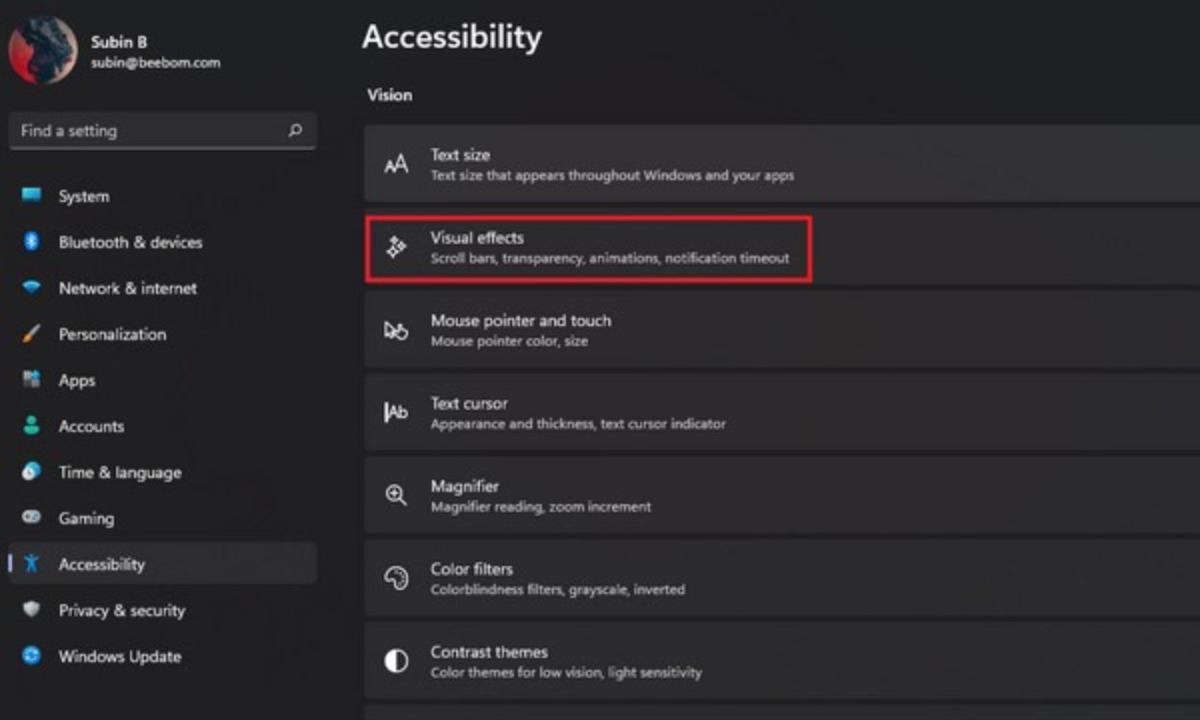Open Bluetooth & devices settings

(129, 242)
